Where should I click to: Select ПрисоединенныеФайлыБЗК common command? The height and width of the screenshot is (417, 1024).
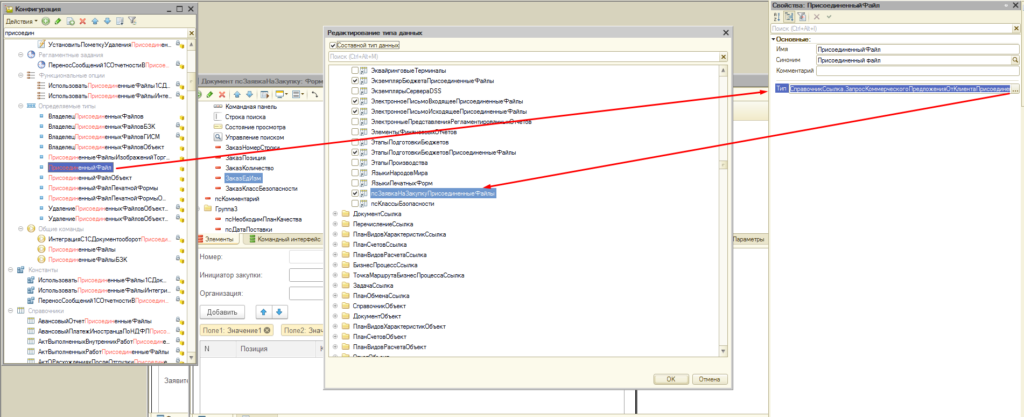coord(88,260)
